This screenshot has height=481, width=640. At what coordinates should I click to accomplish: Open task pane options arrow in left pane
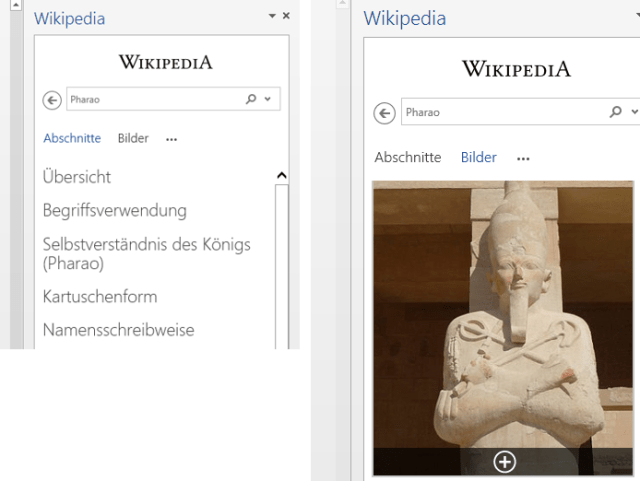[x=272, y=16]
